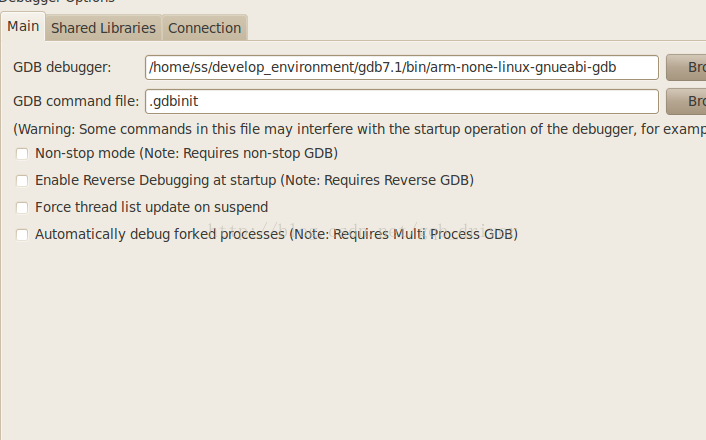Click the "GDB debugger:" label
The width and height of the screenshot is (706, 440).
point(62,68)
